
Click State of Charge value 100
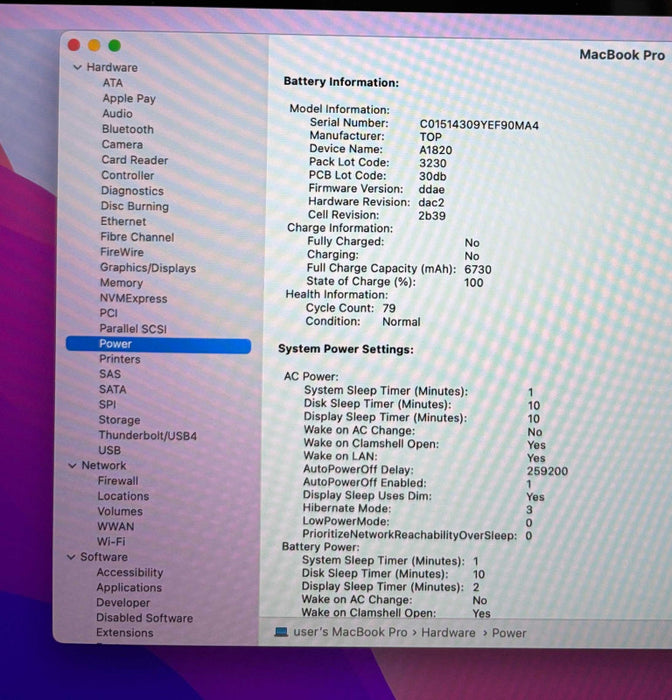coord(474,283)
